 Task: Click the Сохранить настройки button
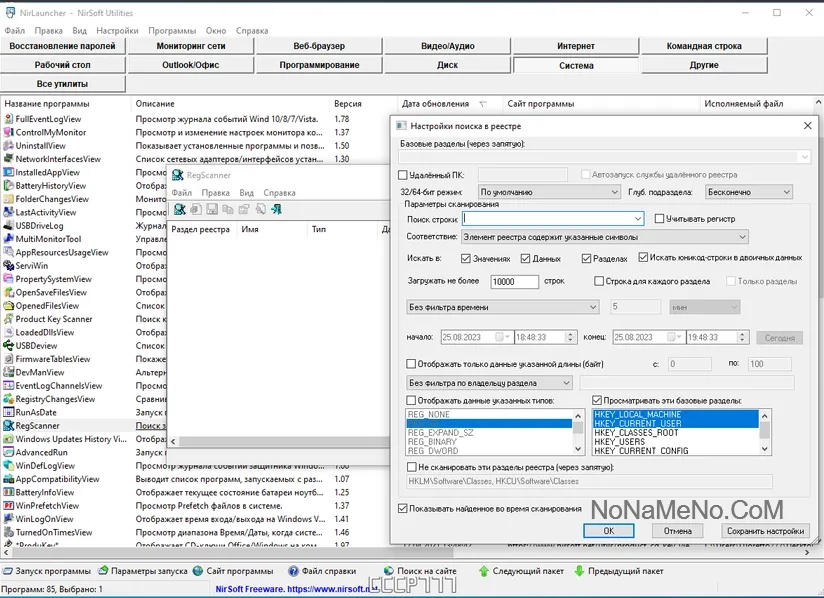click(764, 531)
